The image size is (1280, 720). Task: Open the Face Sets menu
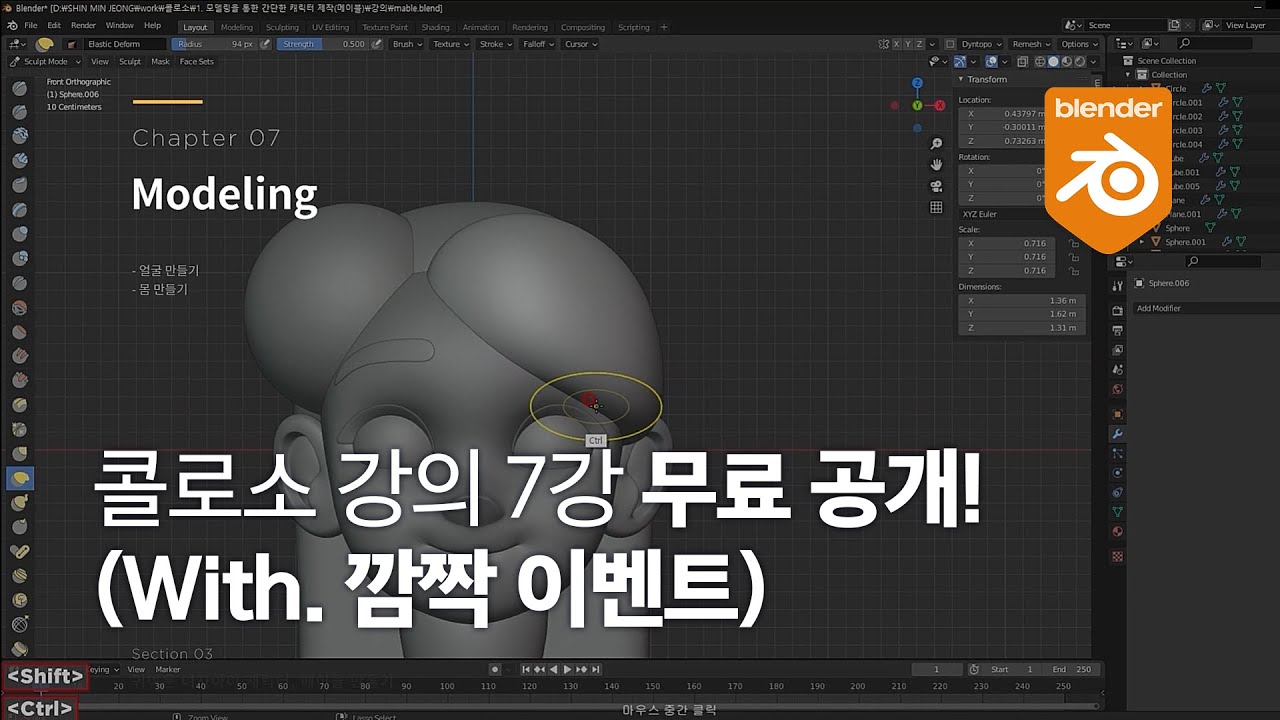coord(197,62)
